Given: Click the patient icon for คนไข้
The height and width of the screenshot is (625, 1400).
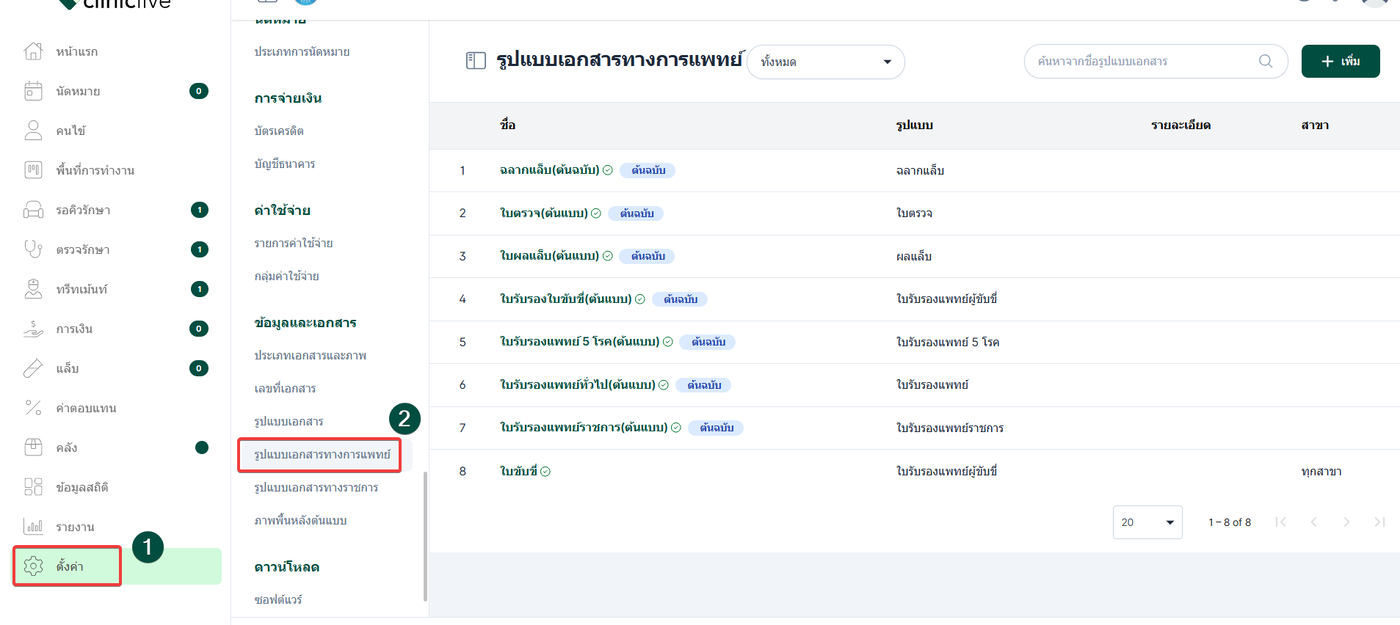Looking at the screenshot, I should [33, 130].
